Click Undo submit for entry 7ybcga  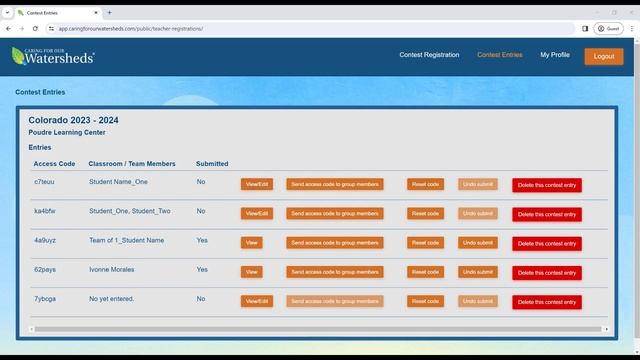[x=478, y=301]
